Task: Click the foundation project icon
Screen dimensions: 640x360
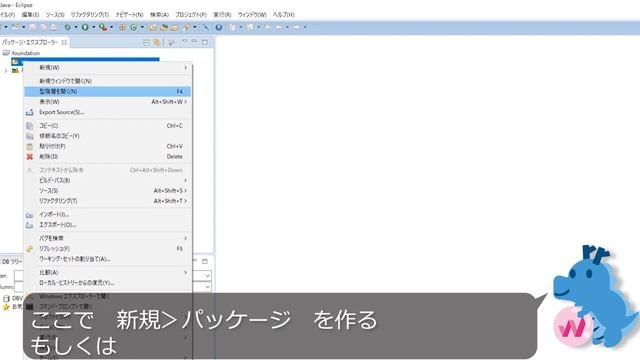Action: pyautogui.click(x=6, y=53)
